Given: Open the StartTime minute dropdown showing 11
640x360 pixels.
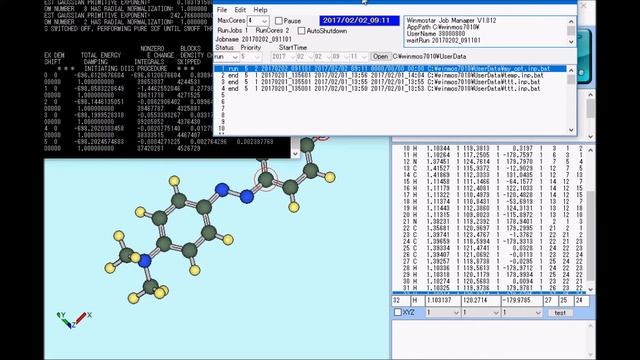Looking at the screenshot, I should click(x=364, y=57).
